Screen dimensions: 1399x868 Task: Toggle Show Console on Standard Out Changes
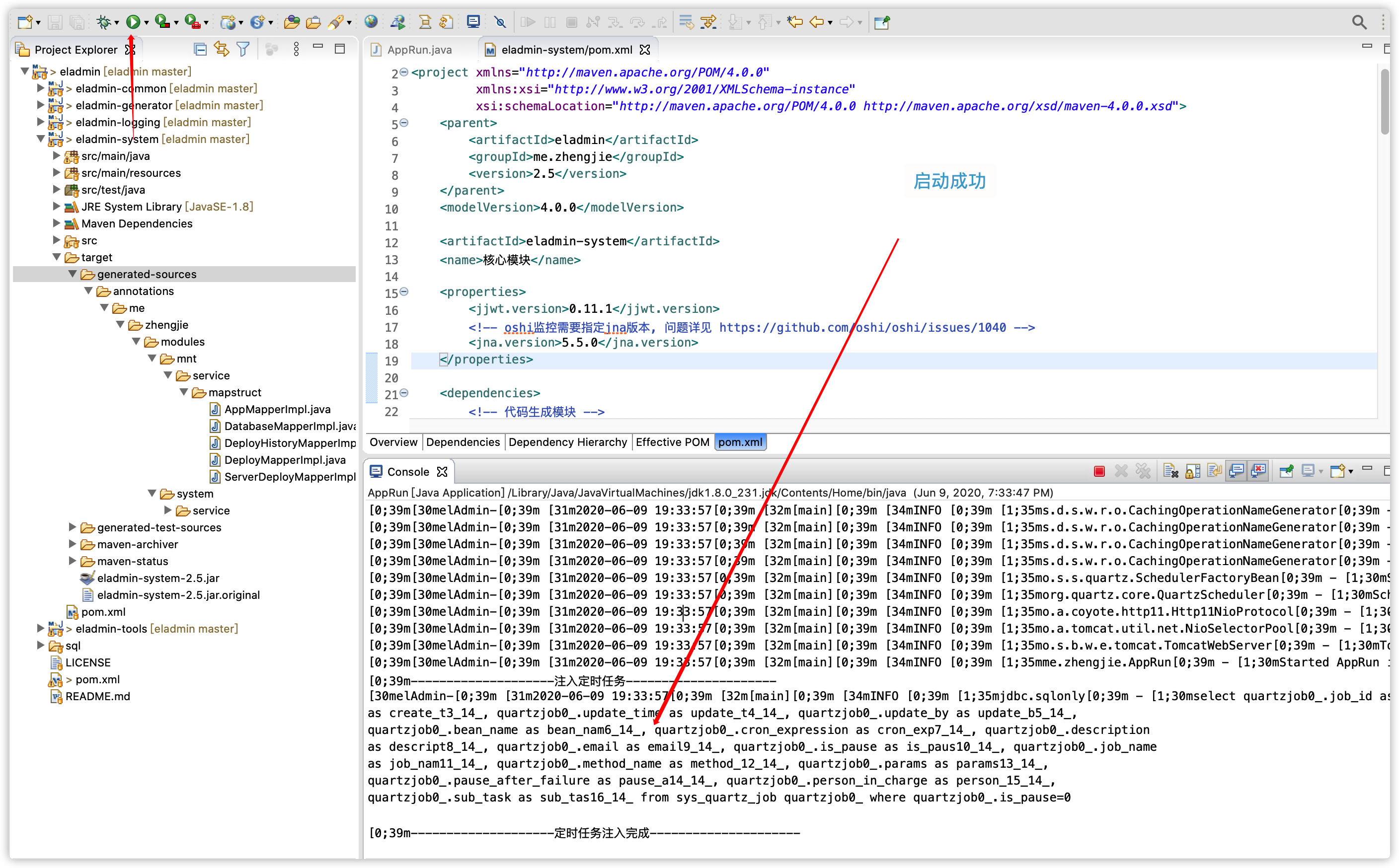1237,471
